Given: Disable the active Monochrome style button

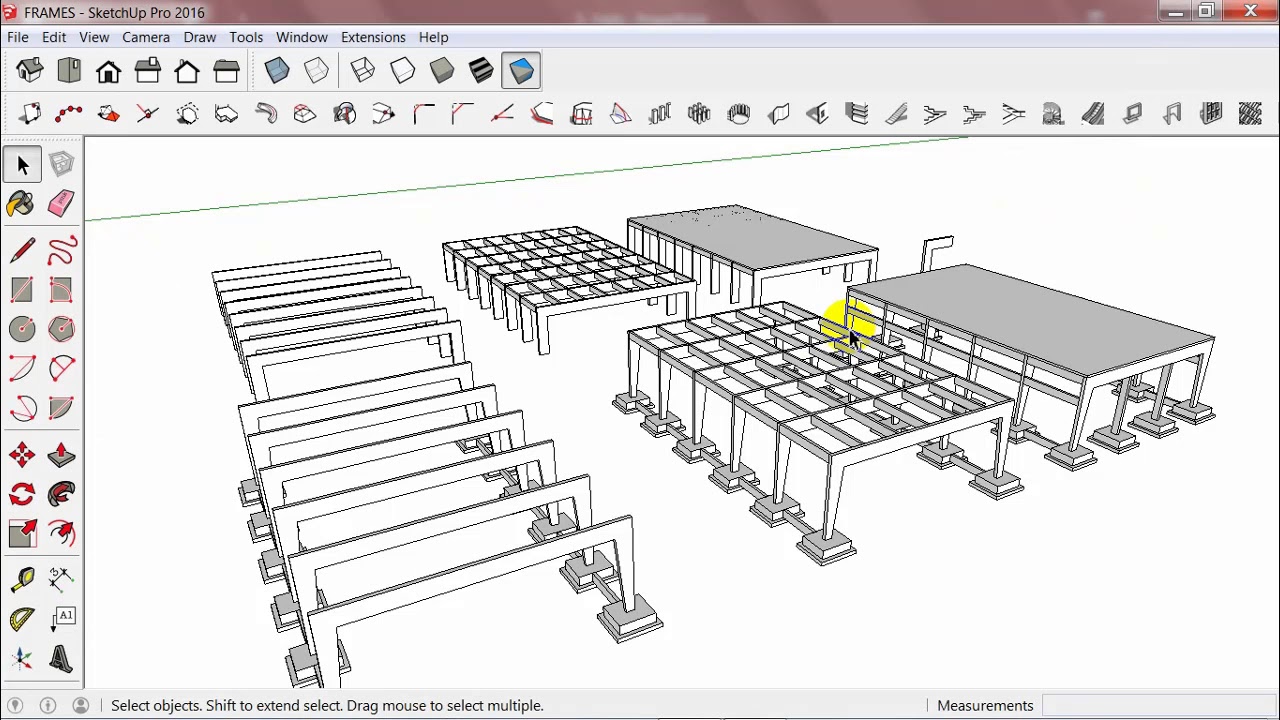Looking at the screenshot, I should coord(521,71).
